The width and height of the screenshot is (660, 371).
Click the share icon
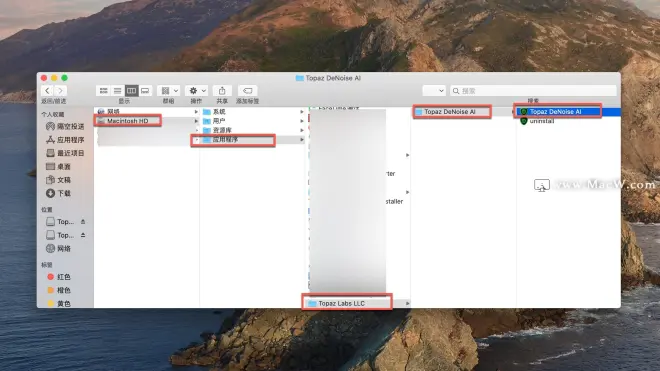(222, 91)
